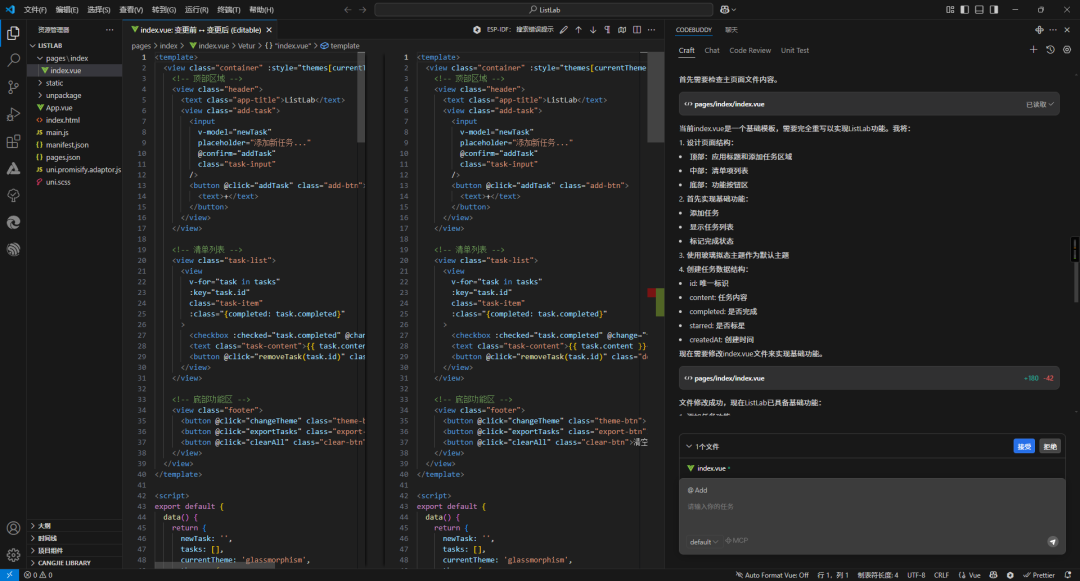Click @ Add context button
Screen dimensions: 1080x581
[x=698, y=490]
